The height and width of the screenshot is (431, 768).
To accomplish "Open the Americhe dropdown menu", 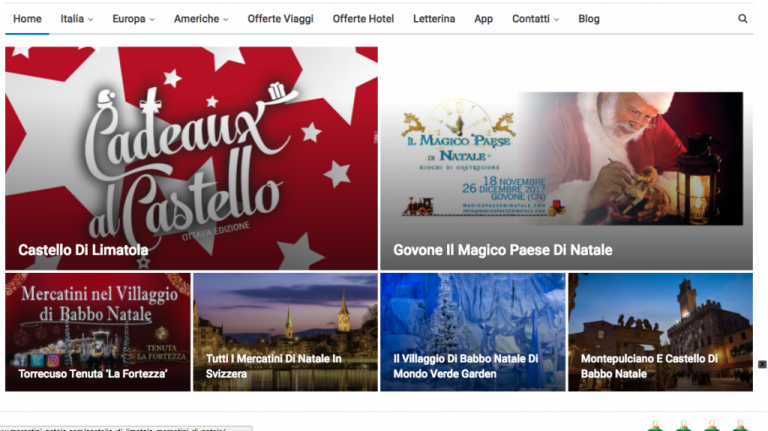I will coord(201,19).
